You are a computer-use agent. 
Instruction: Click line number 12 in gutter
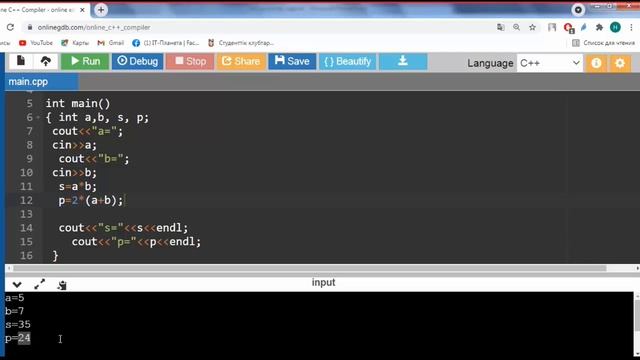(26, 200)
